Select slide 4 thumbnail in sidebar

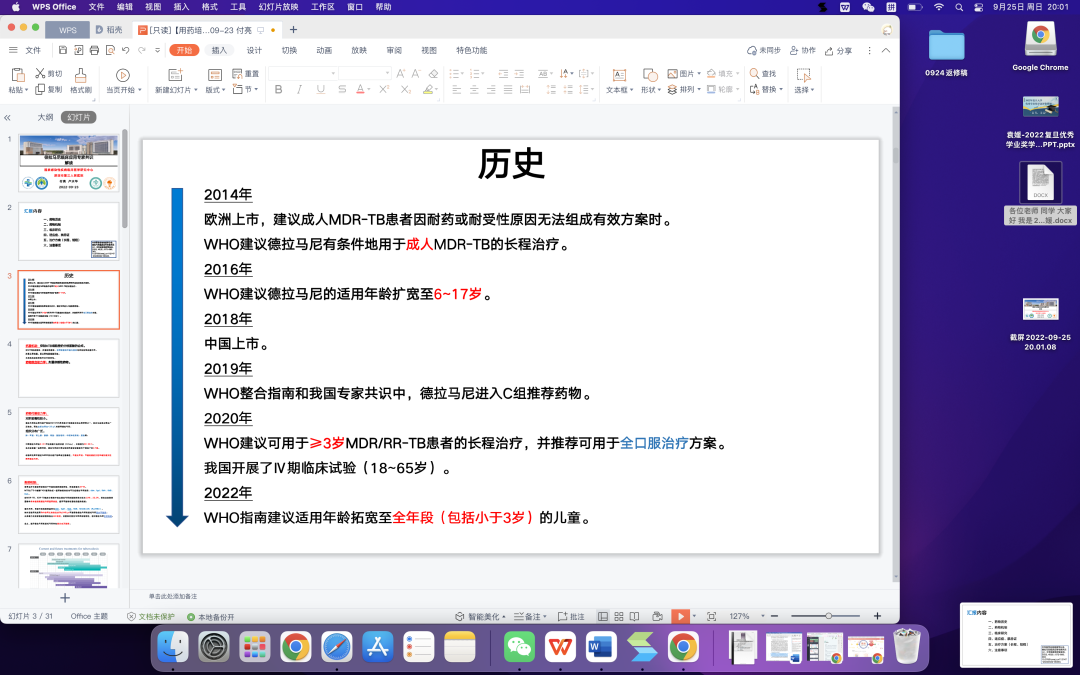(68, 367)
